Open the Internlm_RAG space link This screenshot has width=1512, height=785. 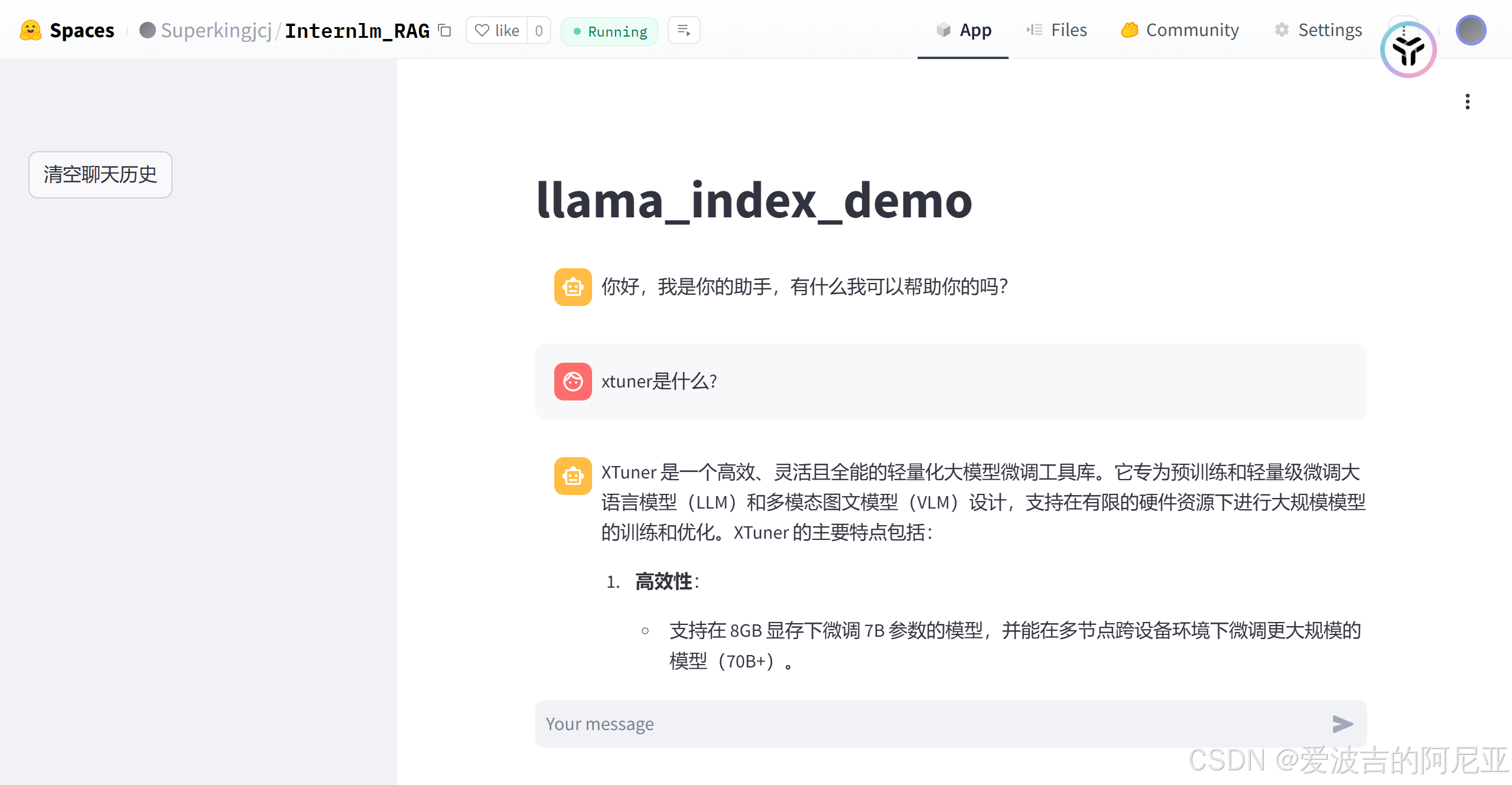click(x=357, y=30)
